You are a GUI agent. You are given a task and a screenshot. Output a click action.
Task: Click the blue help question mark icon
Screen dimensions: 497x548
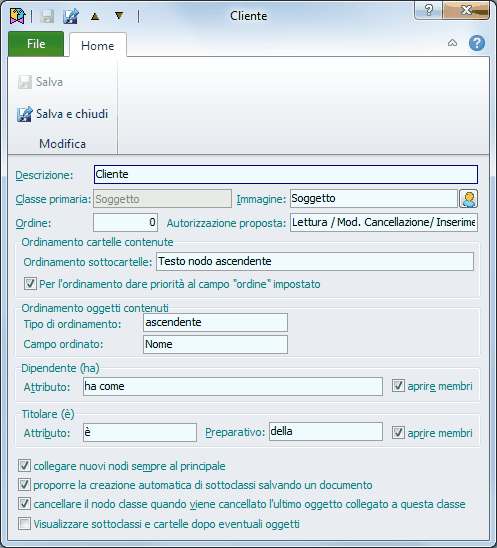(x=477, y=43)
